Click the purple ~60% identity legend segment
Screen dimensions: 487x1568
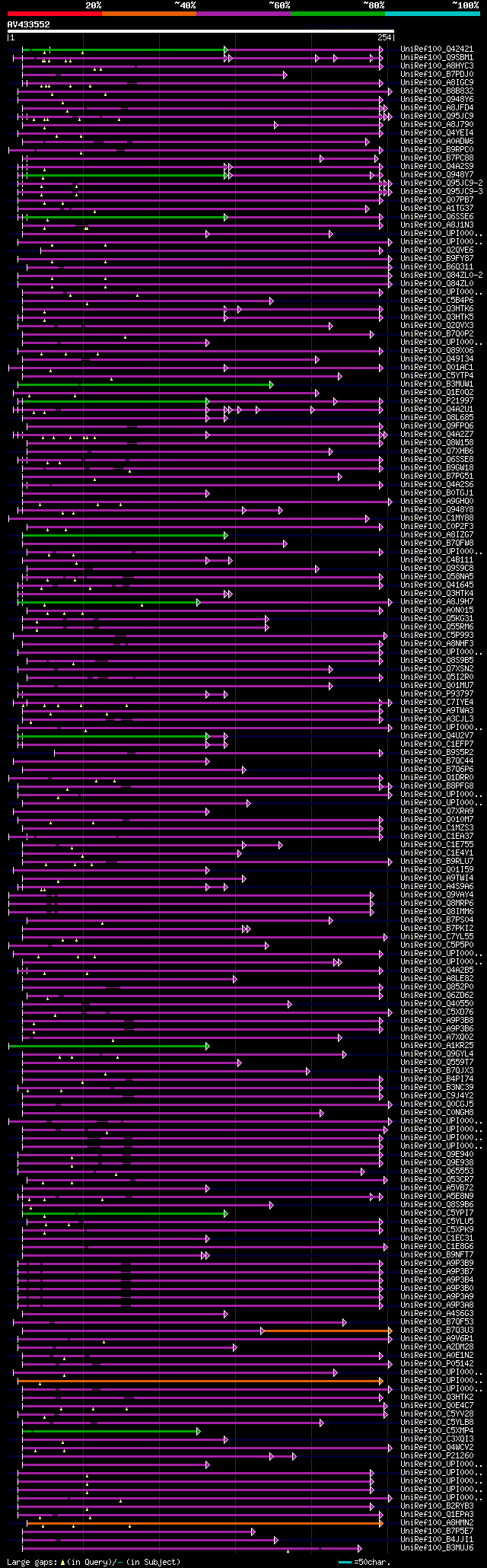pos(243,14)
